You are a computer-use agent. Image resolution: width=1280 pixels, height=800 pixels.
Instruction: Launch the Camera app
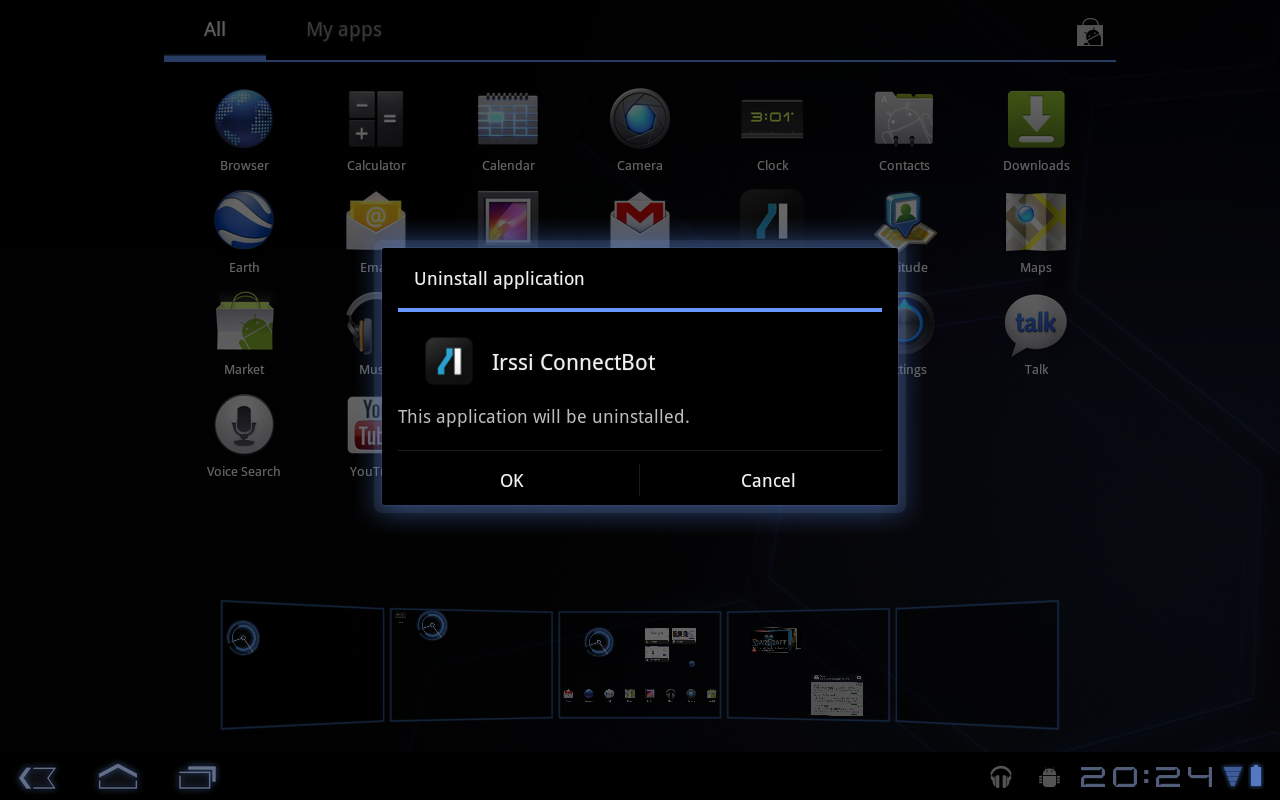coord(640,118)
